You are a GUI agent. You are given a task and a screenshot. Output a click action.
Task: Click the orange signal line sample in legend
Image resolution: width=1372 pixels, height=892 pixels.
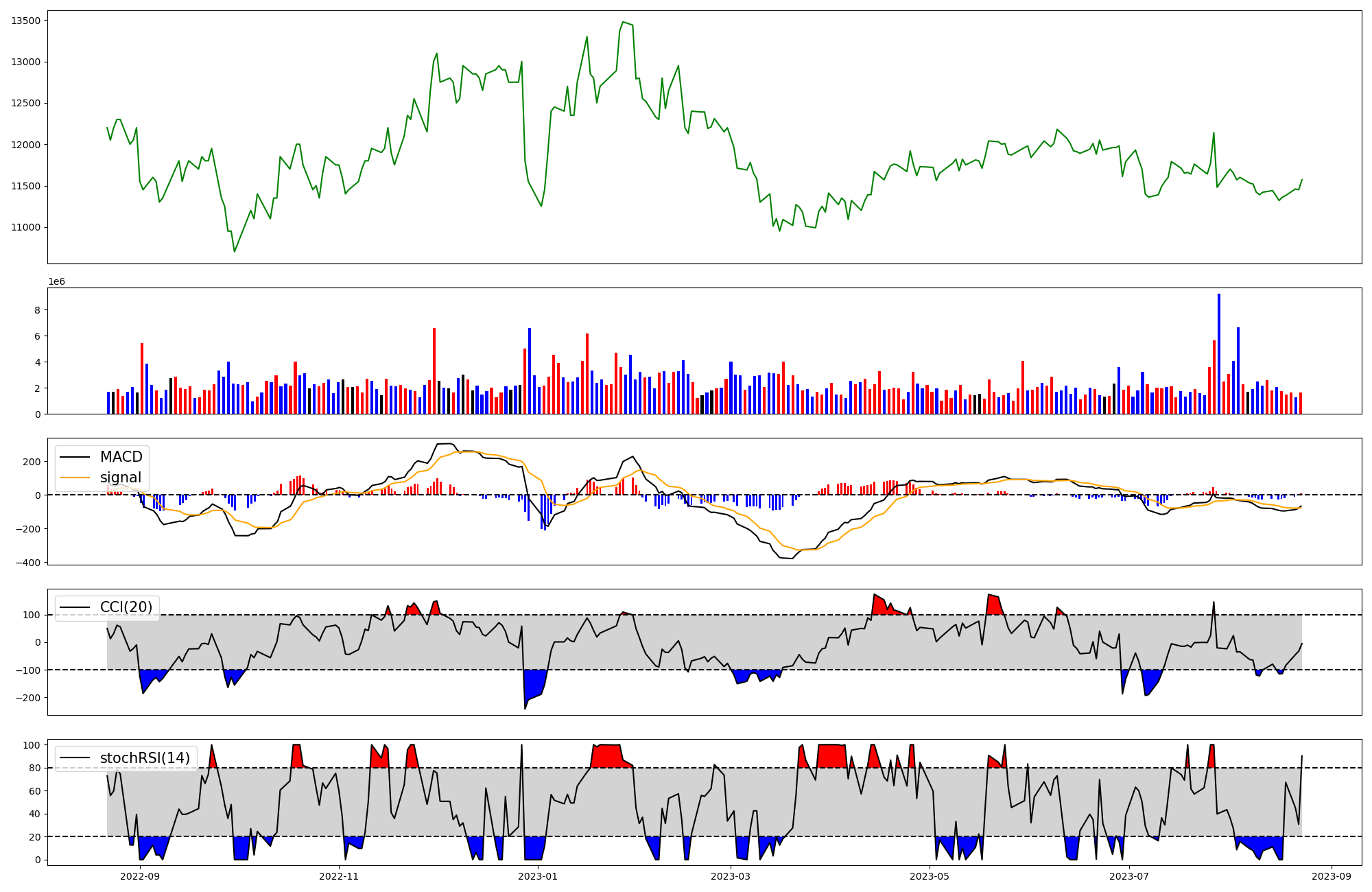(x=75, y=478)
